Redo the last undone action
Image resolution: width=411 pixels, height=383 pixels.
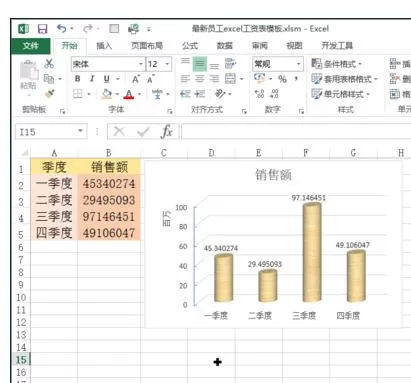88,29
